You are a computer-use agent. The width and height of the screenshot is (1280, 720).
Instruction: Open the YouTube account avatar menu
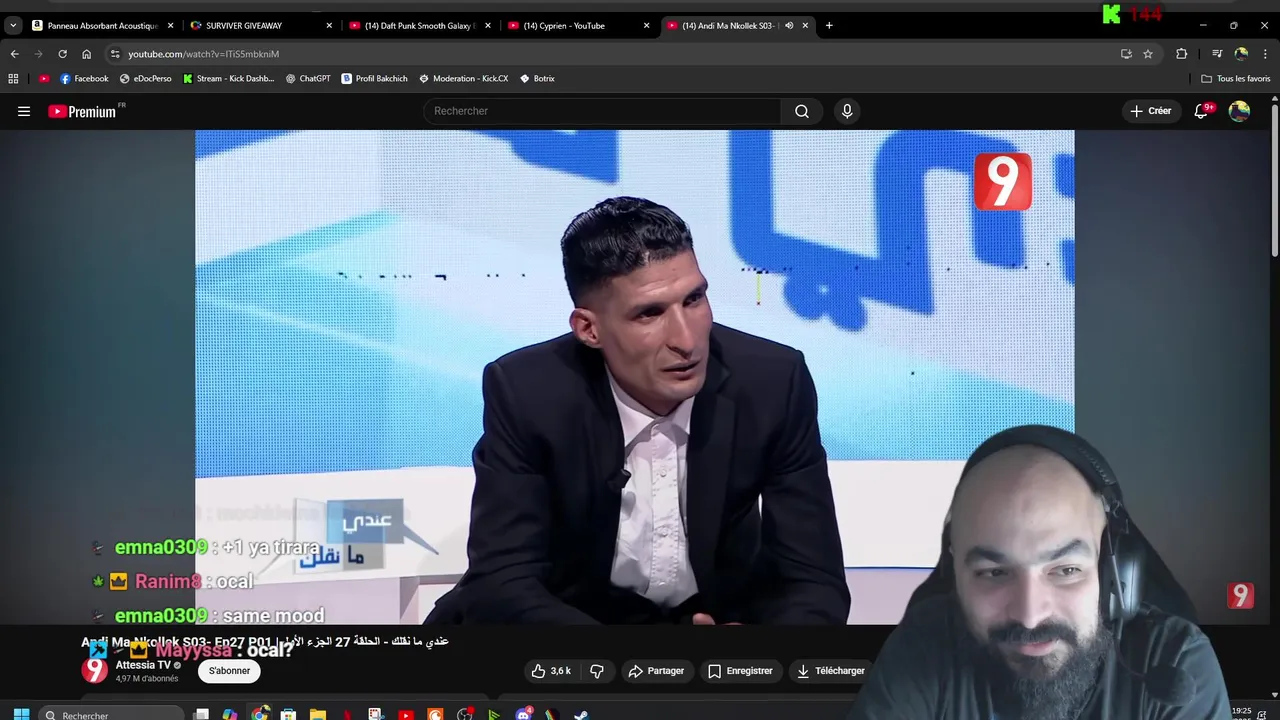coord(1239,111)
